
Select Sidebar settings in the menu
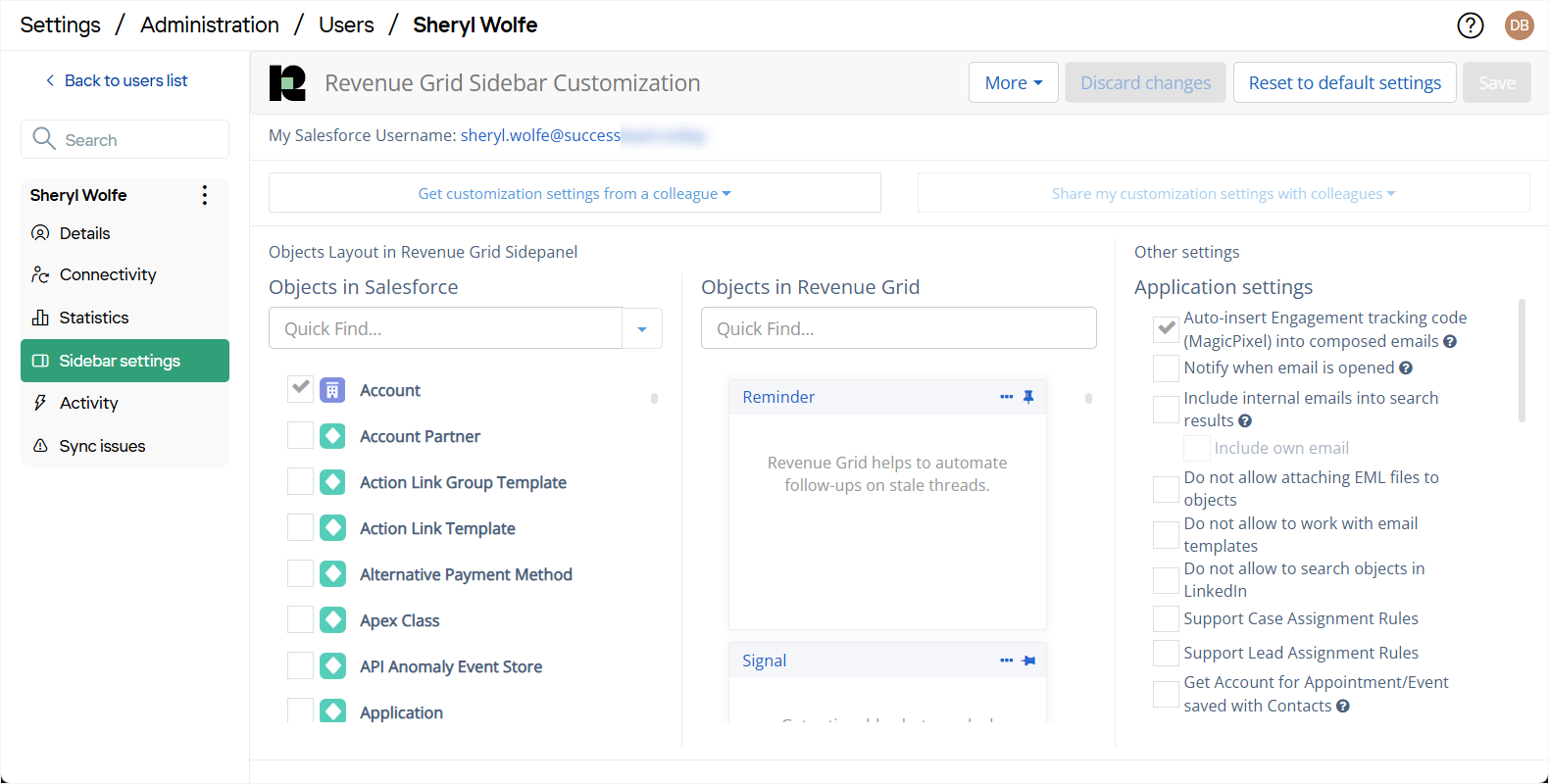coord(125,361)
